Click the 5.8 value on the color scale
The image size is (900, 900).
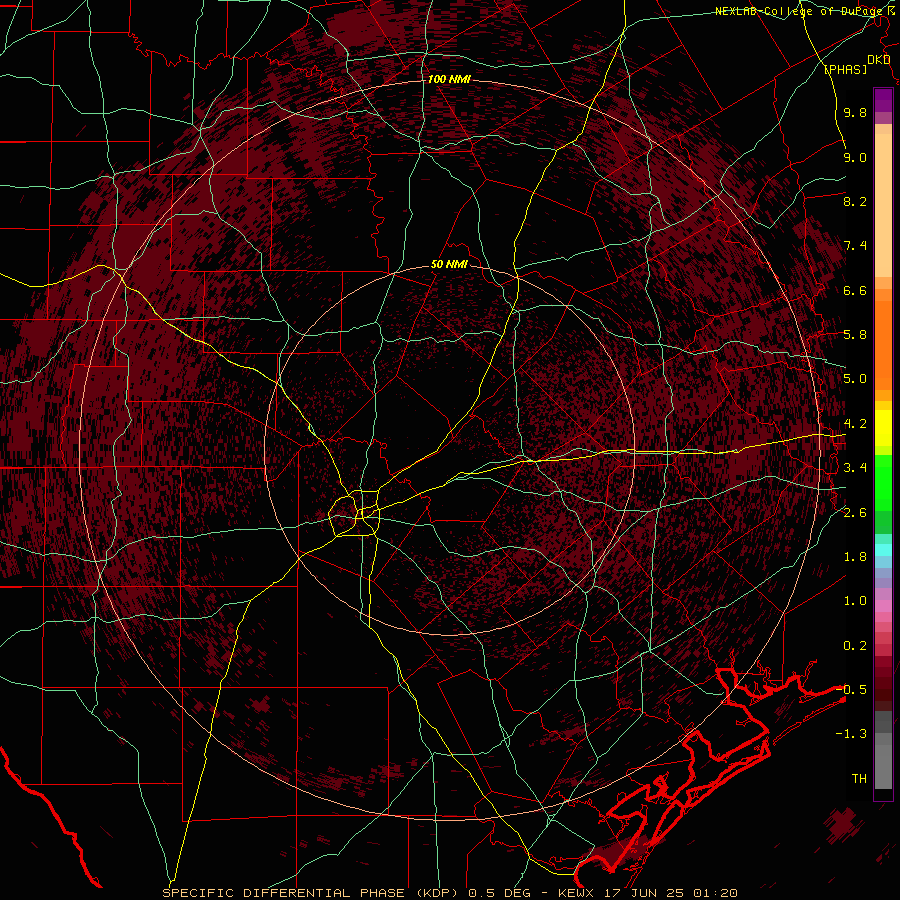[855, 335]
